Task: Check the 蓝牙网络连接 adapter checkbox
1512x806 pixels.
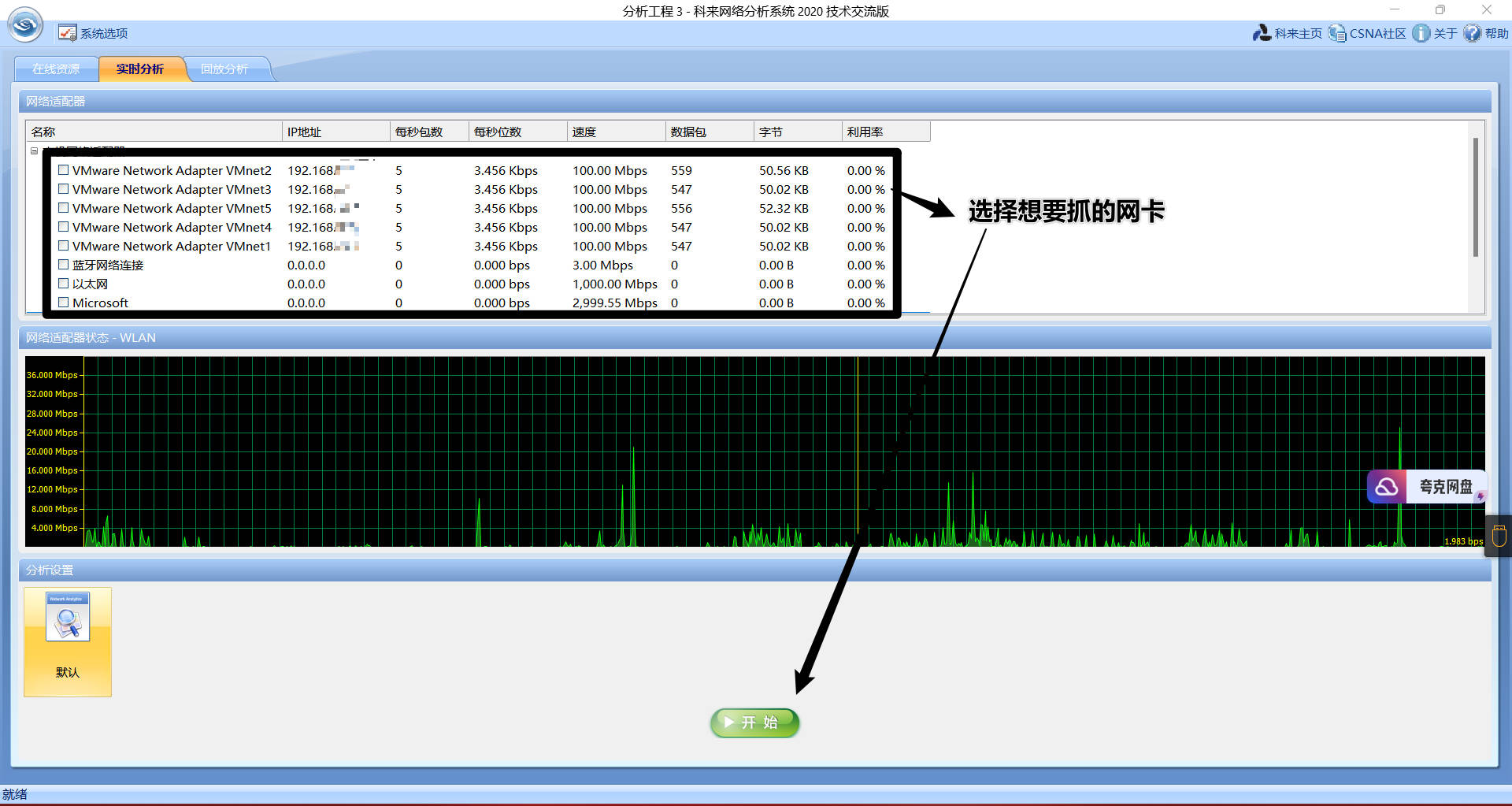Action: tap(63, 264)
